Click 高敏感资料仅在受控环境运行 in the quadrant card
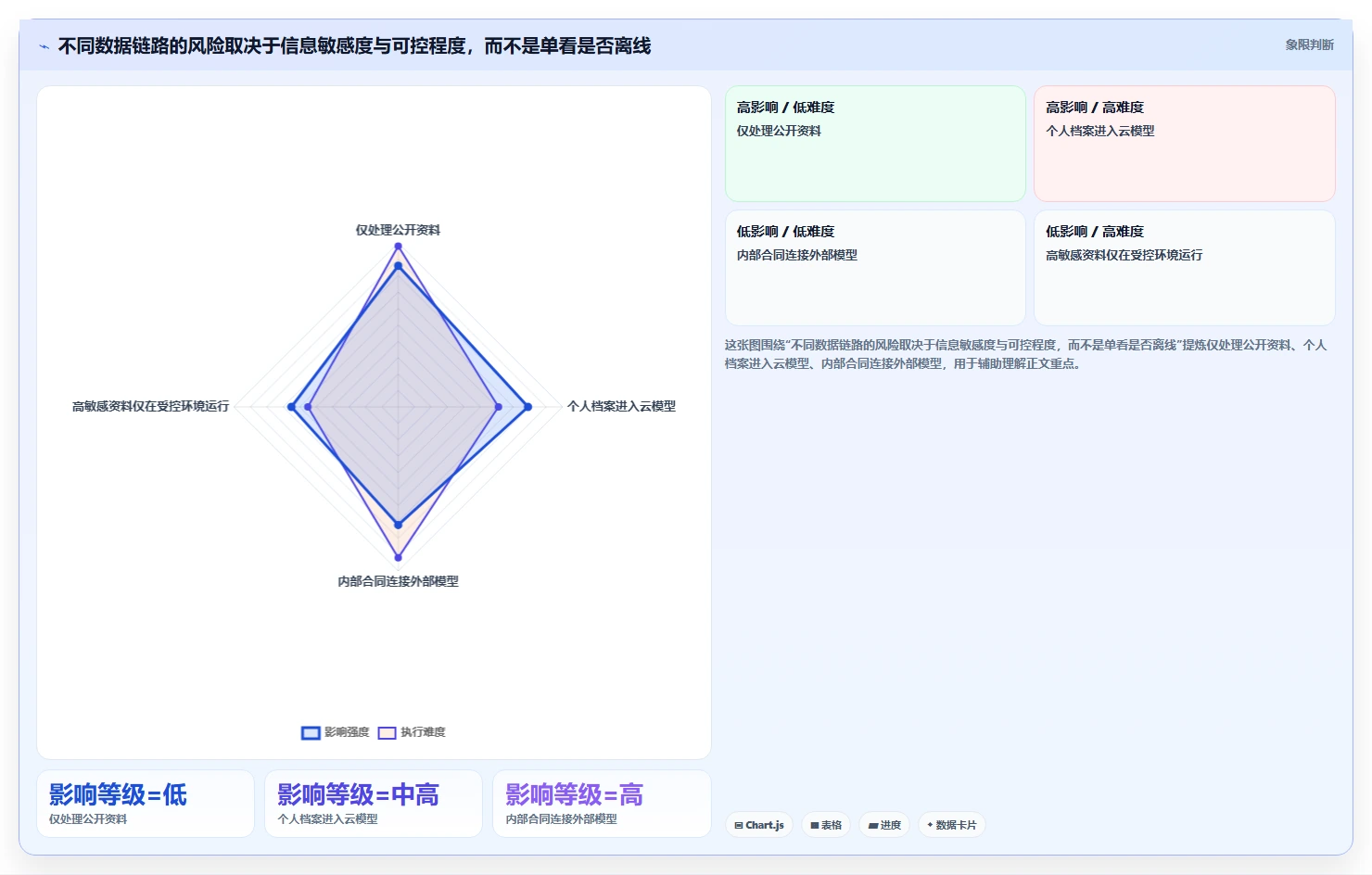The height and width of the screenshot is (875, 1372). tap(1124, 255)
